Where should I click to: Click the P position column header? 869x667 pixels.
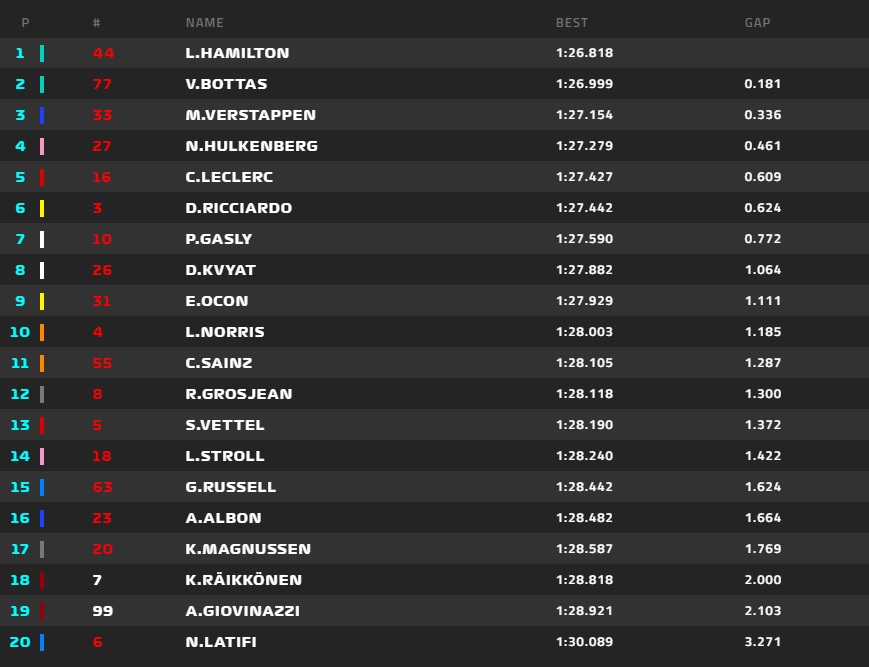click(25, 23)
